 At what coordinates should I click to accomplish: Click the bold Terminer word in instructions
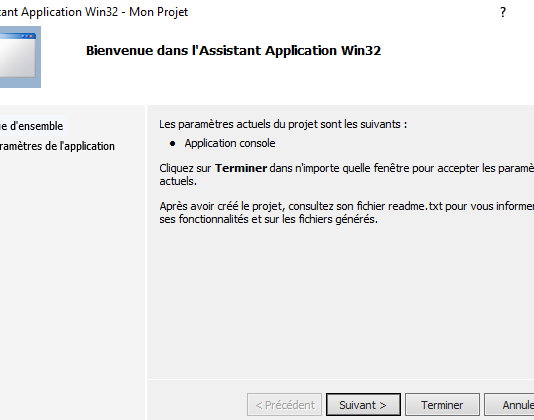click(241, 168)
